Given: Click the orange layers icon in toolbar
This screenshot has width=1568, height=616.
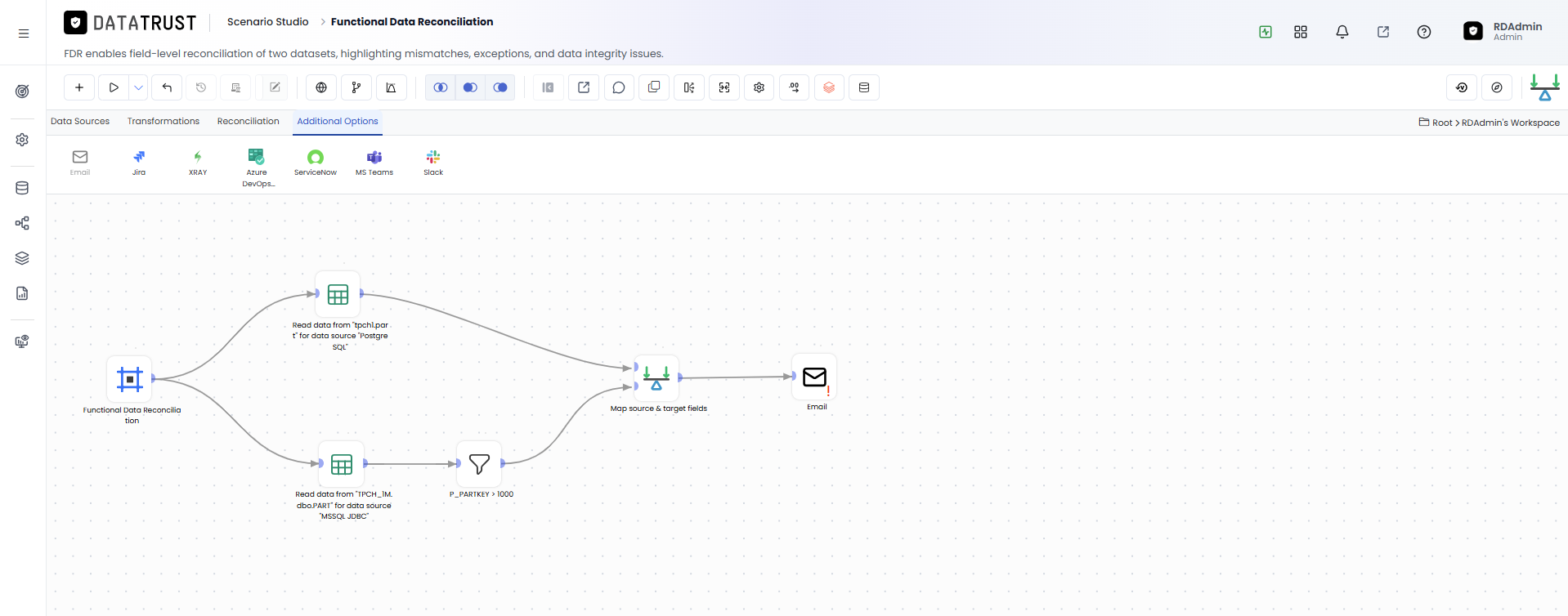Looking at the screenshot, I should (829, 87).
